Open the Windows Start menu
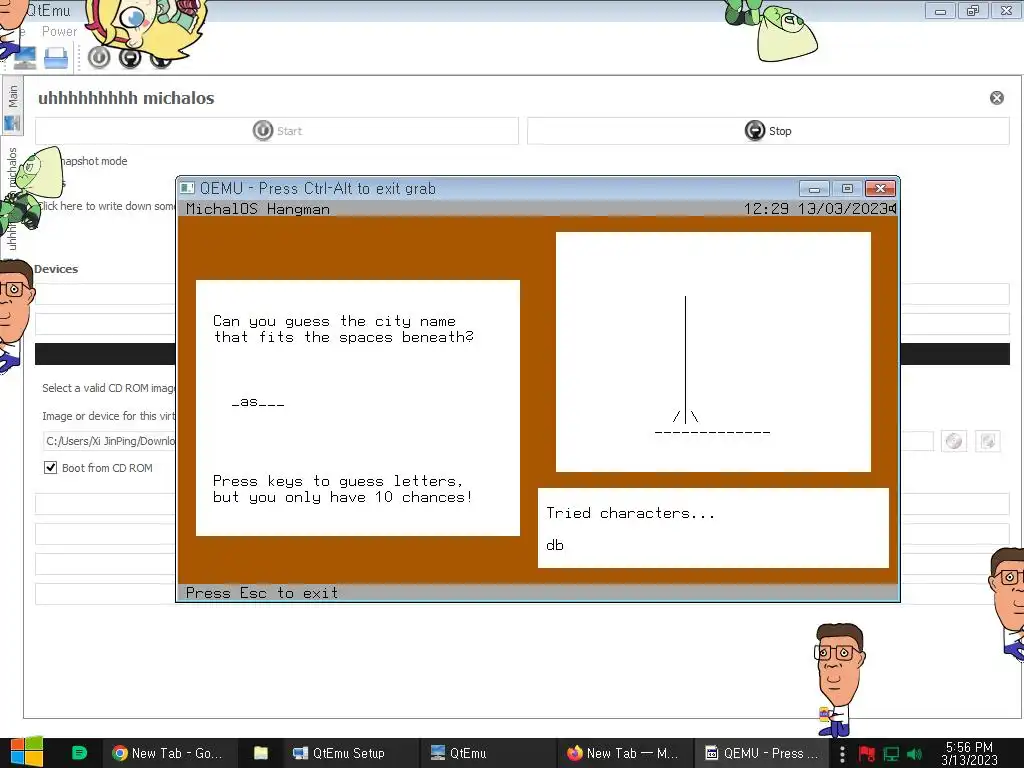This screenshot has width=1024, height=768. pos(26,752)
